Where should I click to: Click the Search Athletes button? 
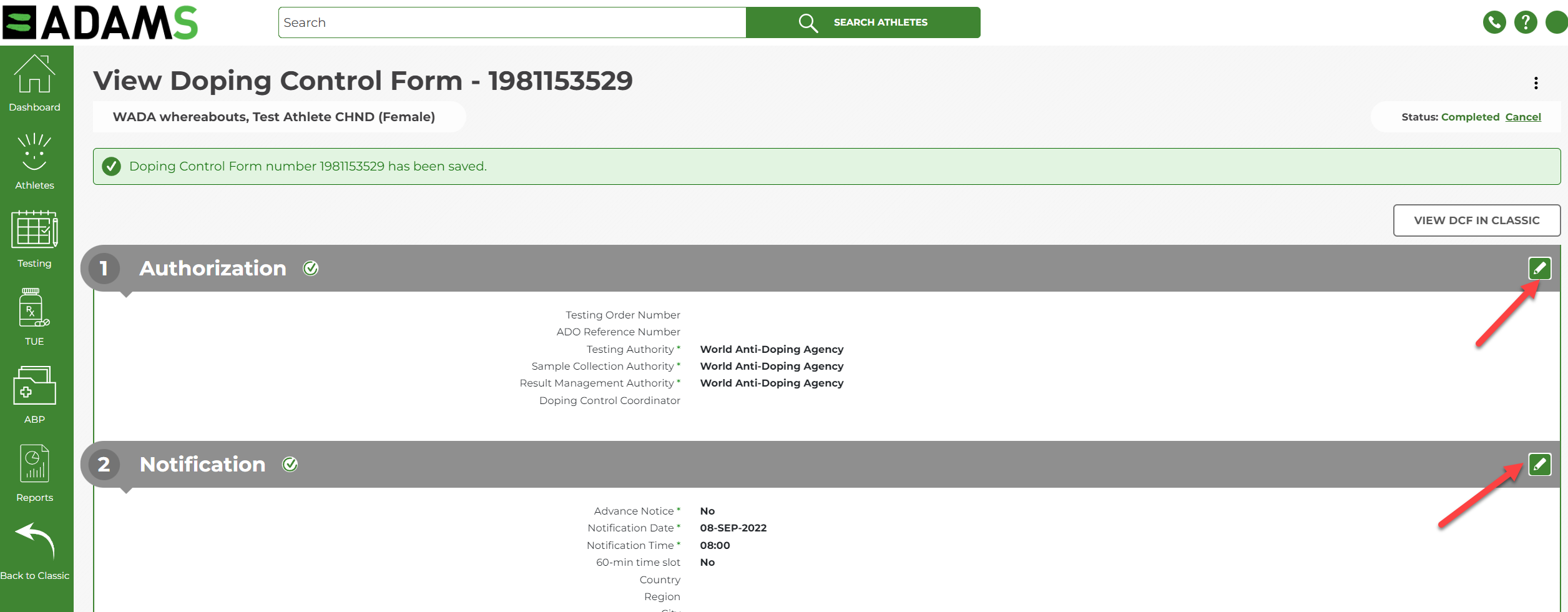click(x=863, y=22)
